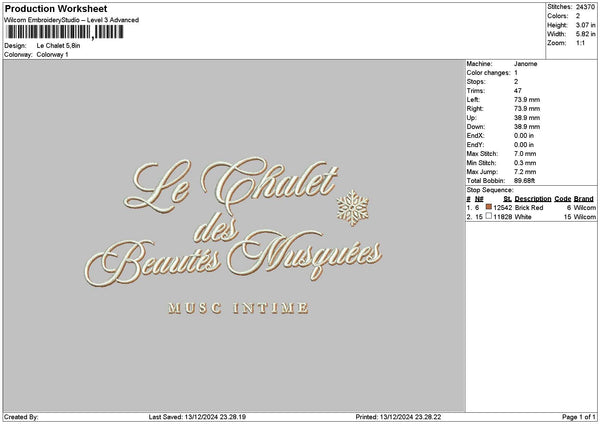Click the Colorway 1 label
The image size is (600, 424).
(52, 54)
